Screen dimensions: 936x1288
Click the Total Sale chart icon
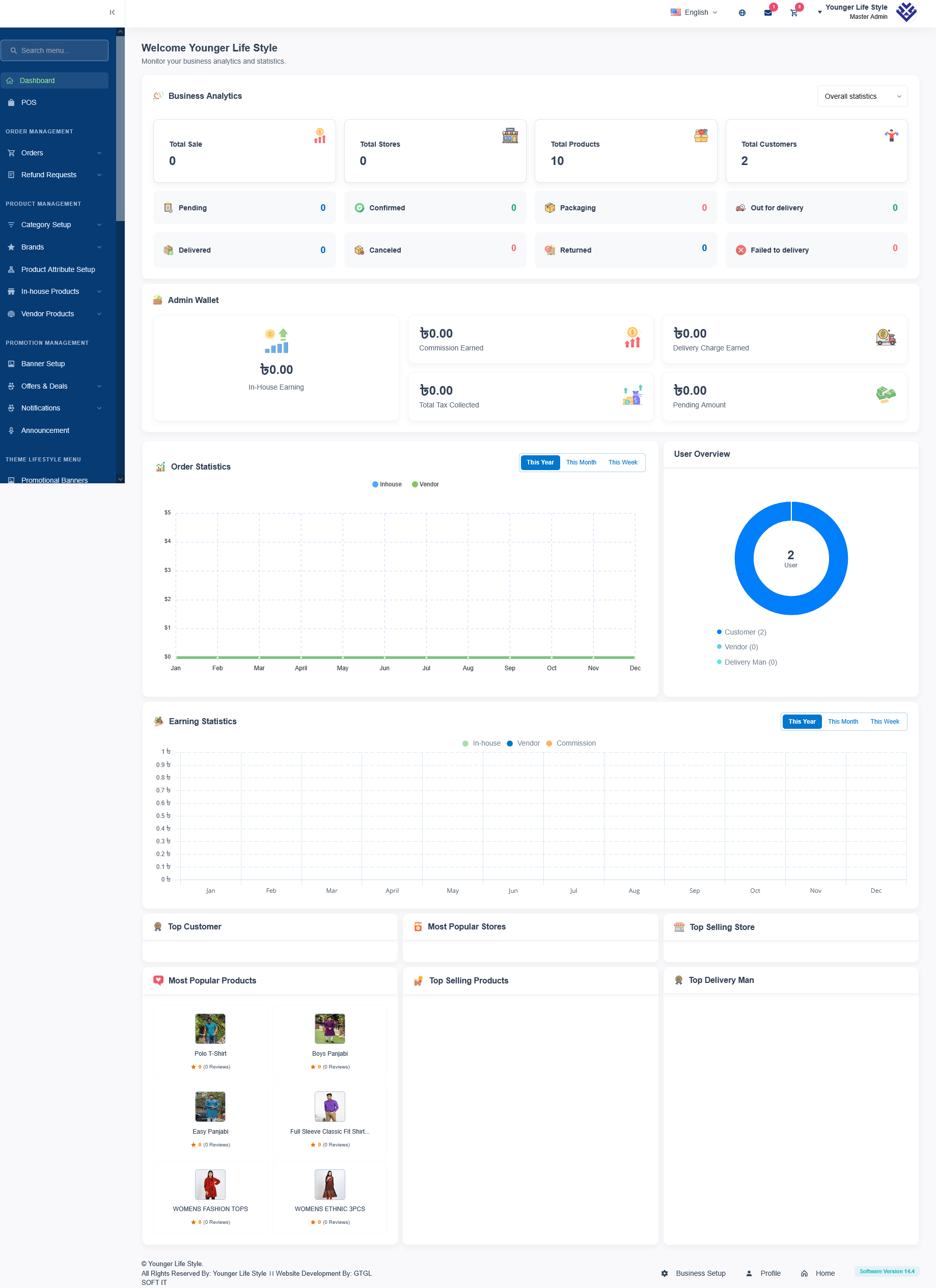(320, 136)
